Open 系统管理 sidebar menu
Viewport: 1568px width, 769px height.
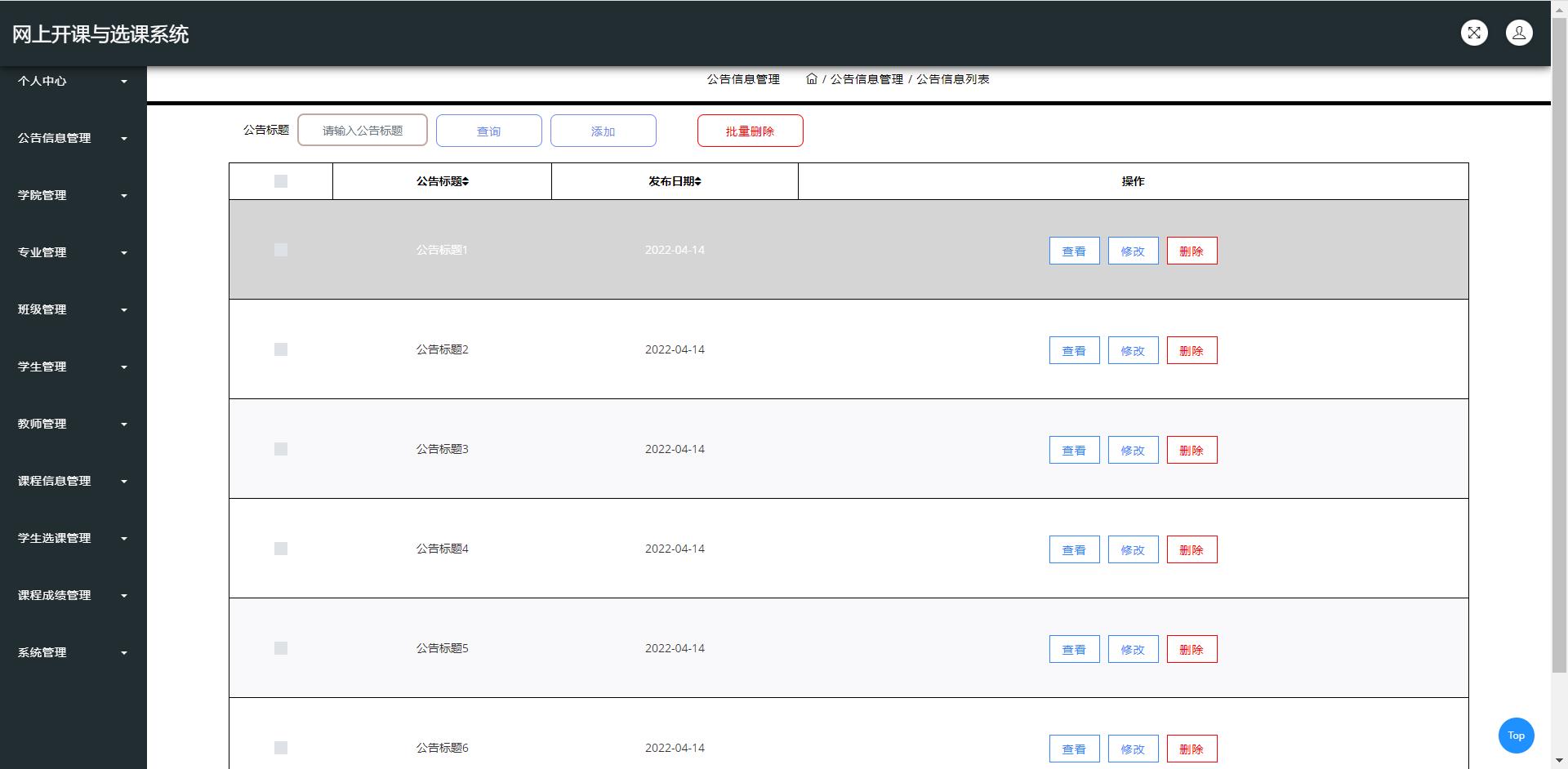73,652
